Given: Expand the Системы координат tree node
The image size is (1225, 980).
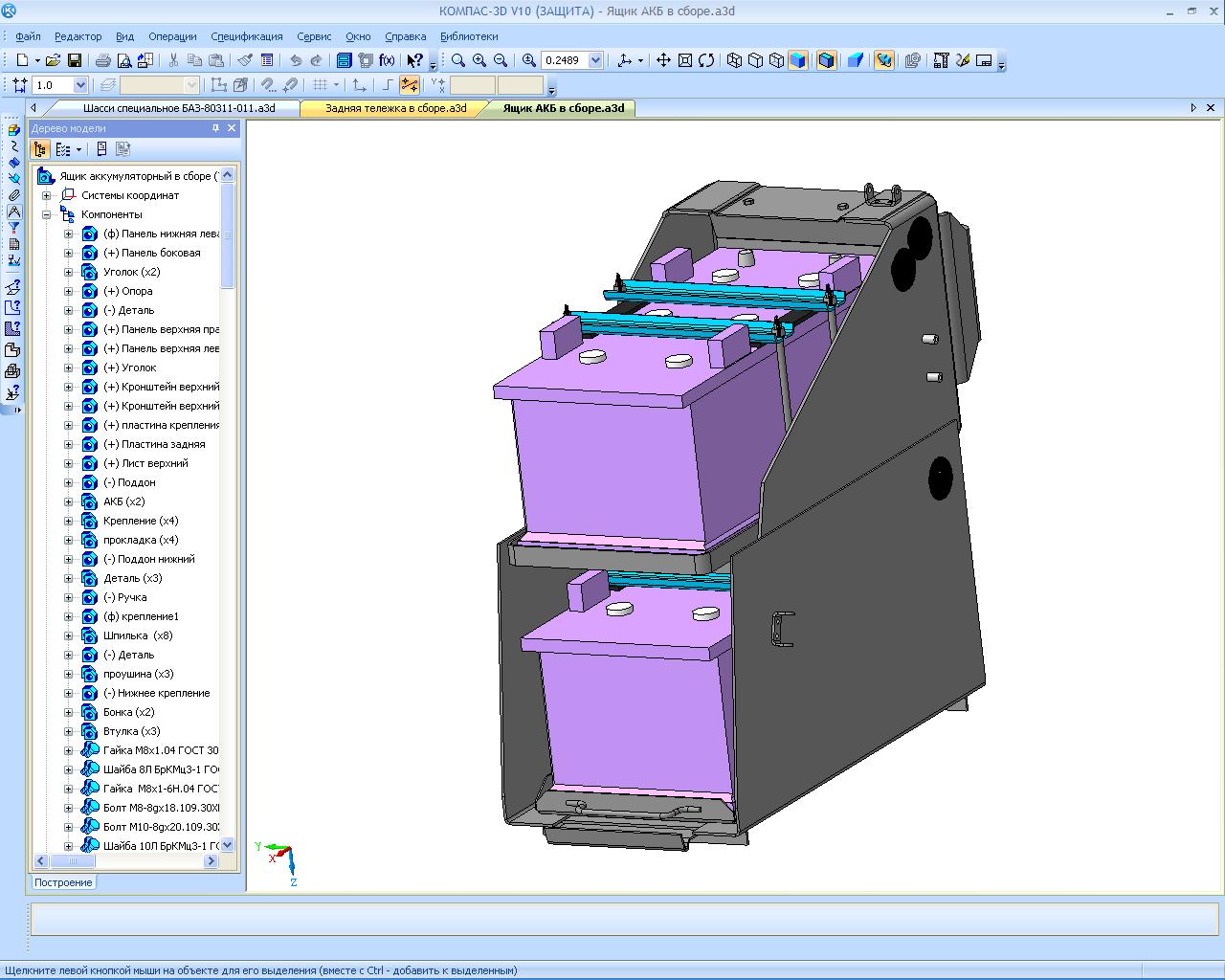Looking at the screenshot, I should (x=46, y=195).
